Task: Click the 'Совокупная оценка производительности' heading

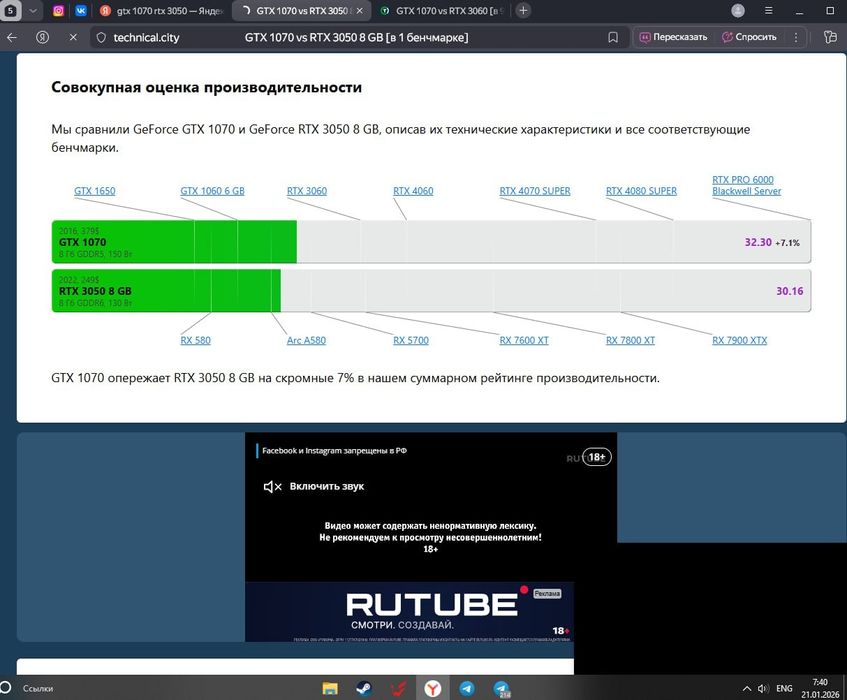Action: click(x=206, y=87)
